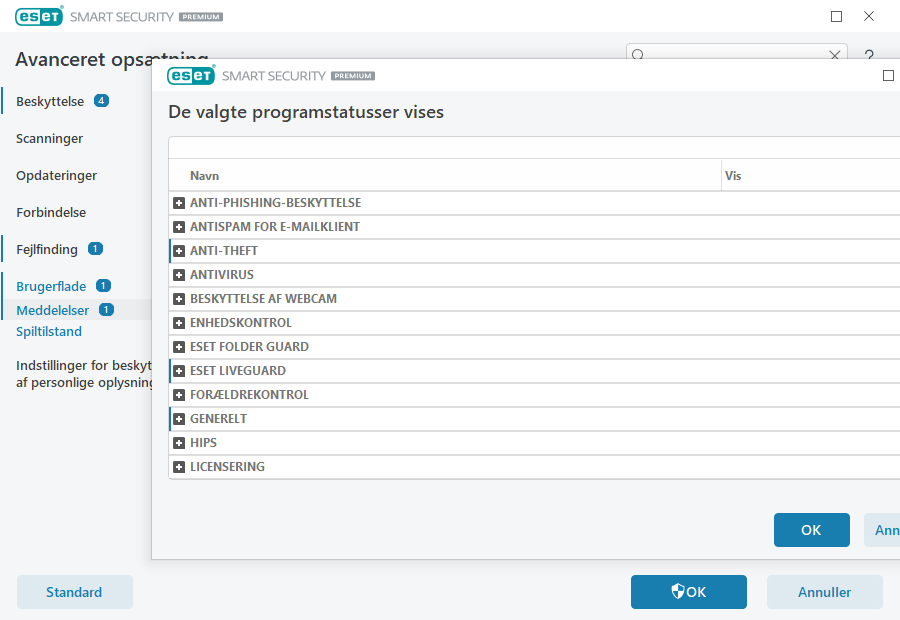Click plus icon beside ESET LIVEGUARD

coord(180,371)
